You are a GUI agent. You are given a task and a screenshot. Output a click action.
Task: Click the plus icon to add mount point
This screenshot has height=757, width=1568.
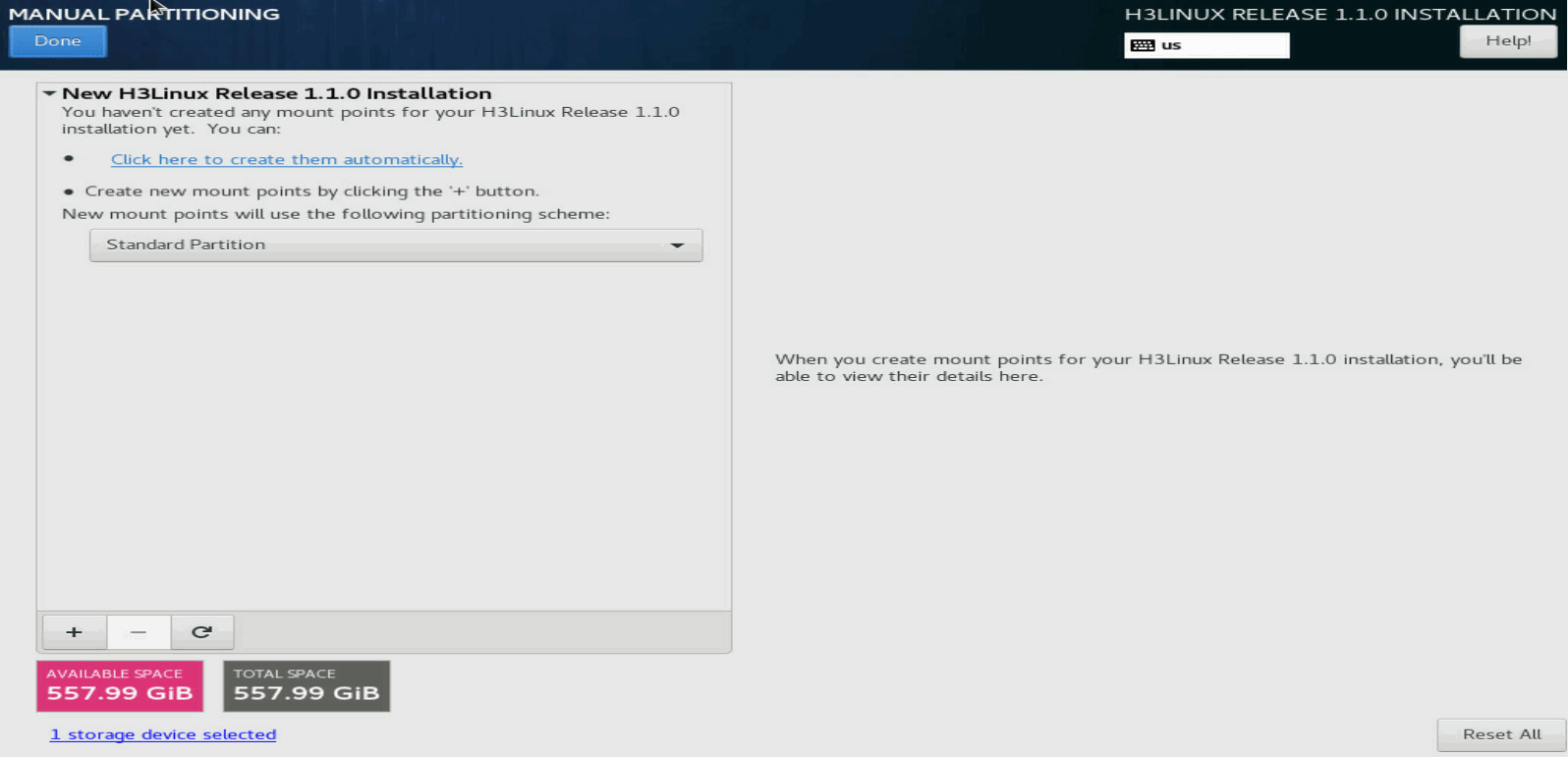point(74,632)
